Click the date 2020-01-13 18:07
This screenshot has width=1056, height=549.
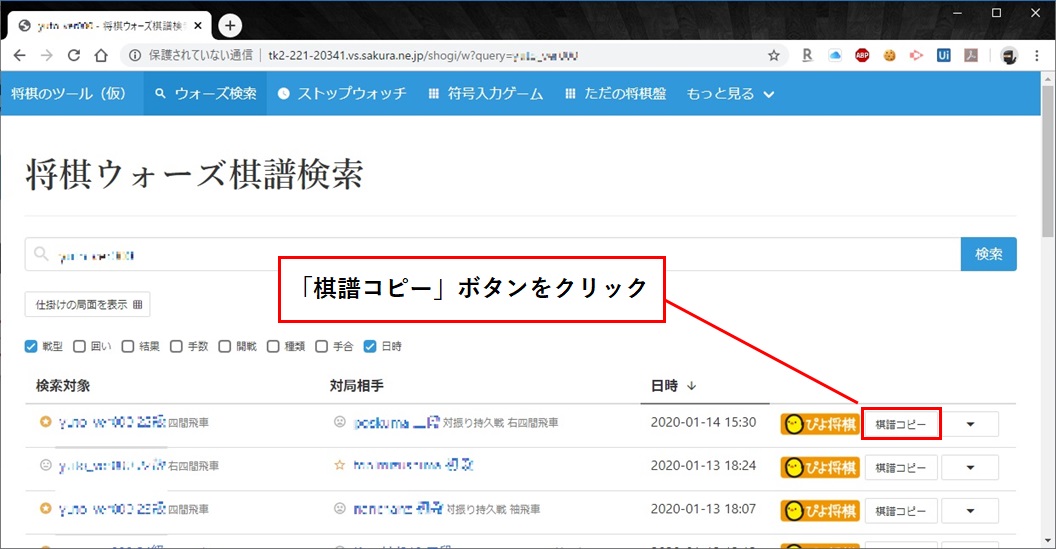[x=703, y=509]
